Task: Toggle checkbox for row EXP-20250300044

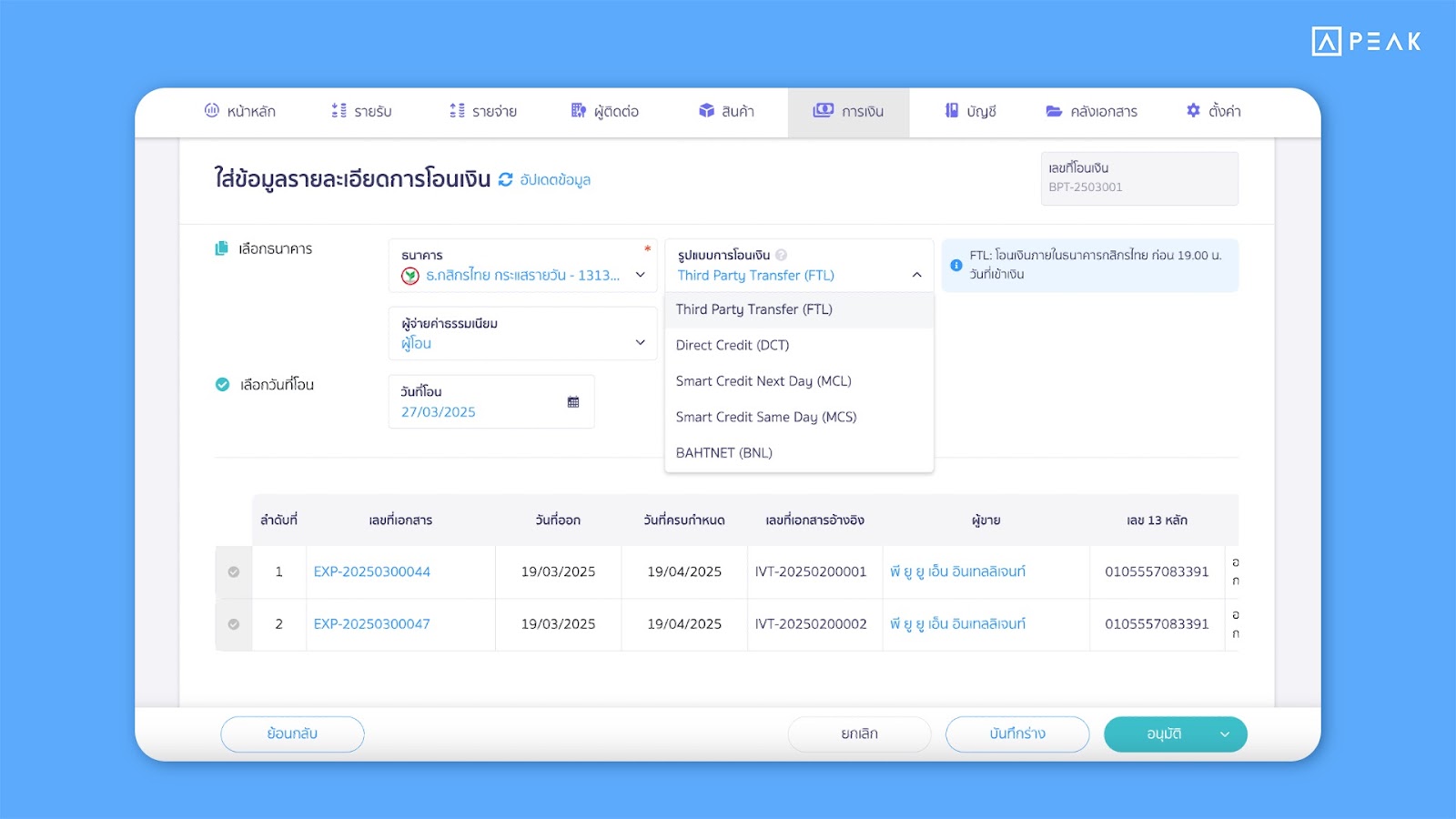Action: point(234,572)
